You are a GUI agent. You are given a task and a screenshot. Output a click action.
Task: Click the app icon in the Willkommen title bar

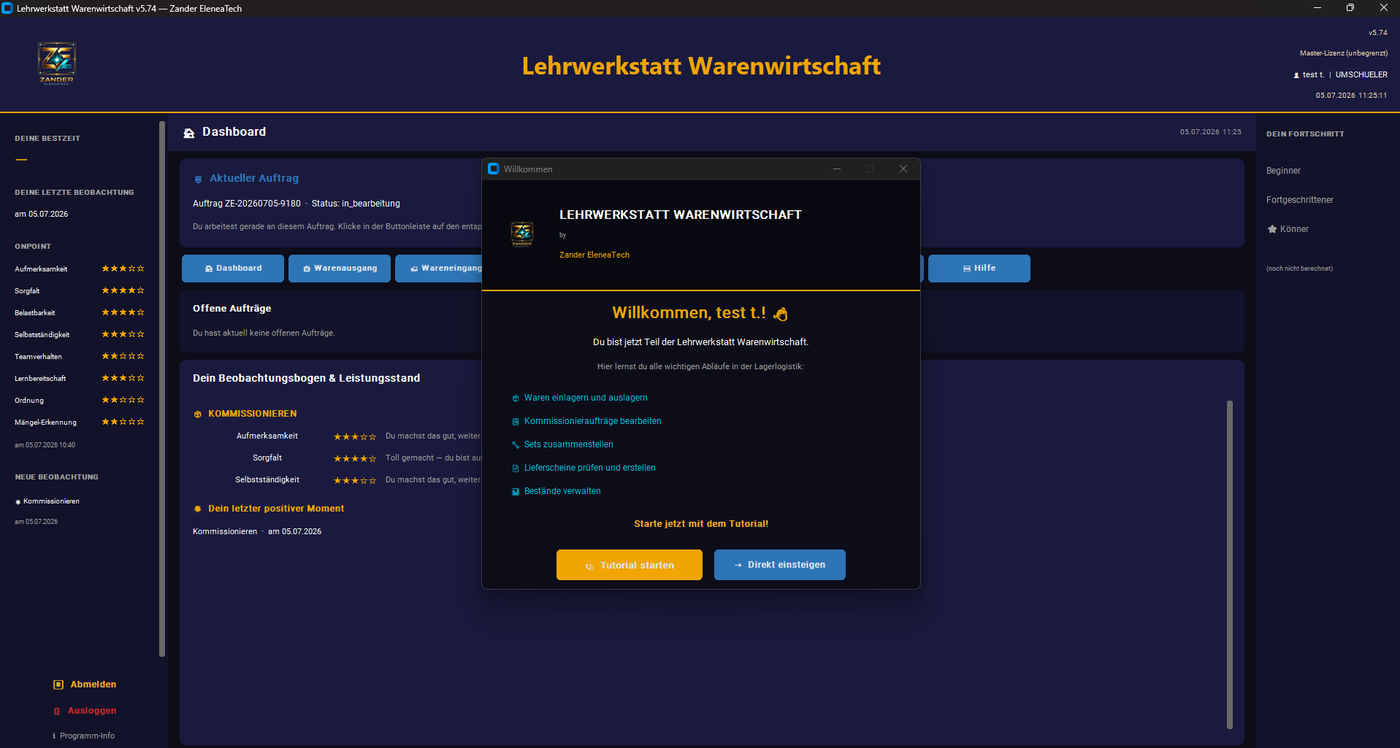(x=493, y=169)
